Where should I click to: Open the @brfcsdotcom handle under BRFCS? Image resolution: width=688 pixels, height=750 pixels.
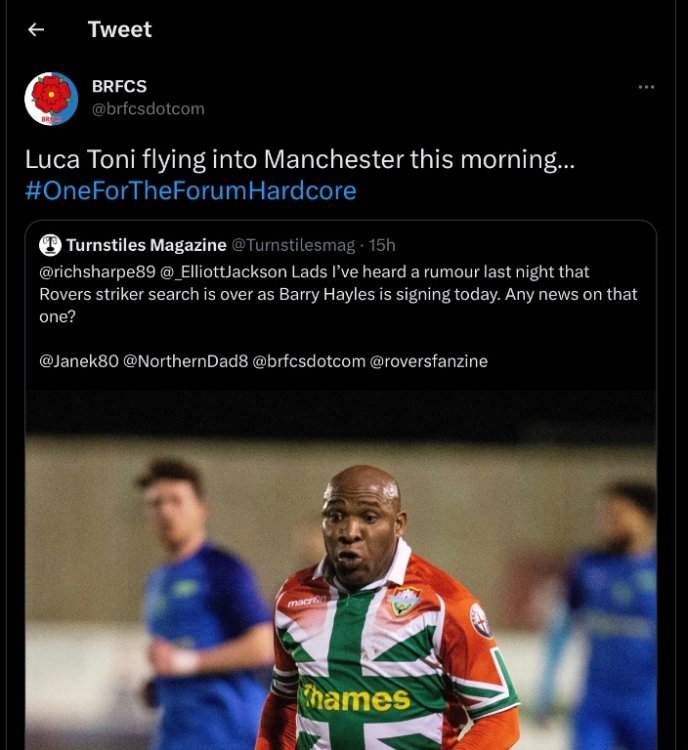coord(148,109)
